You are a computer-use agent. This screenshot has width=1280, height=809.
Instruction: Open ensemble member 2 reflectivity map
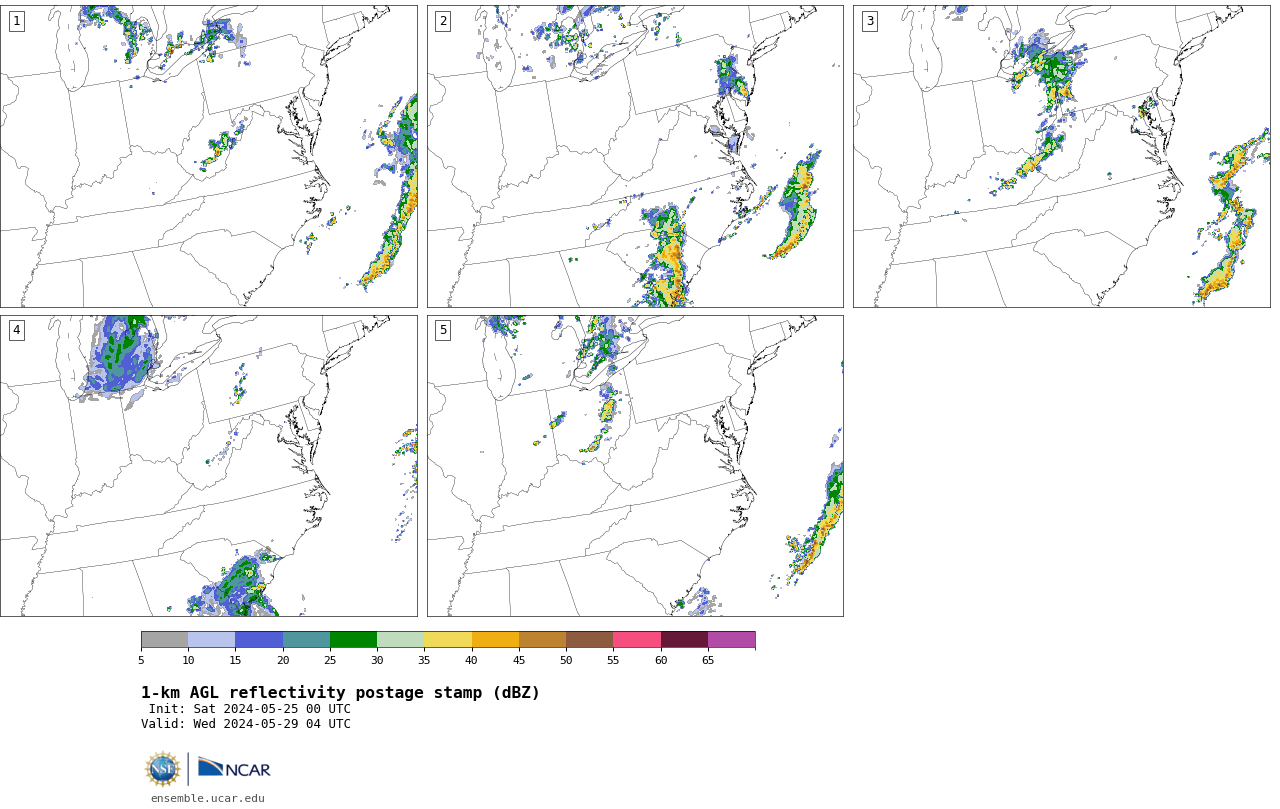point(635,156)
